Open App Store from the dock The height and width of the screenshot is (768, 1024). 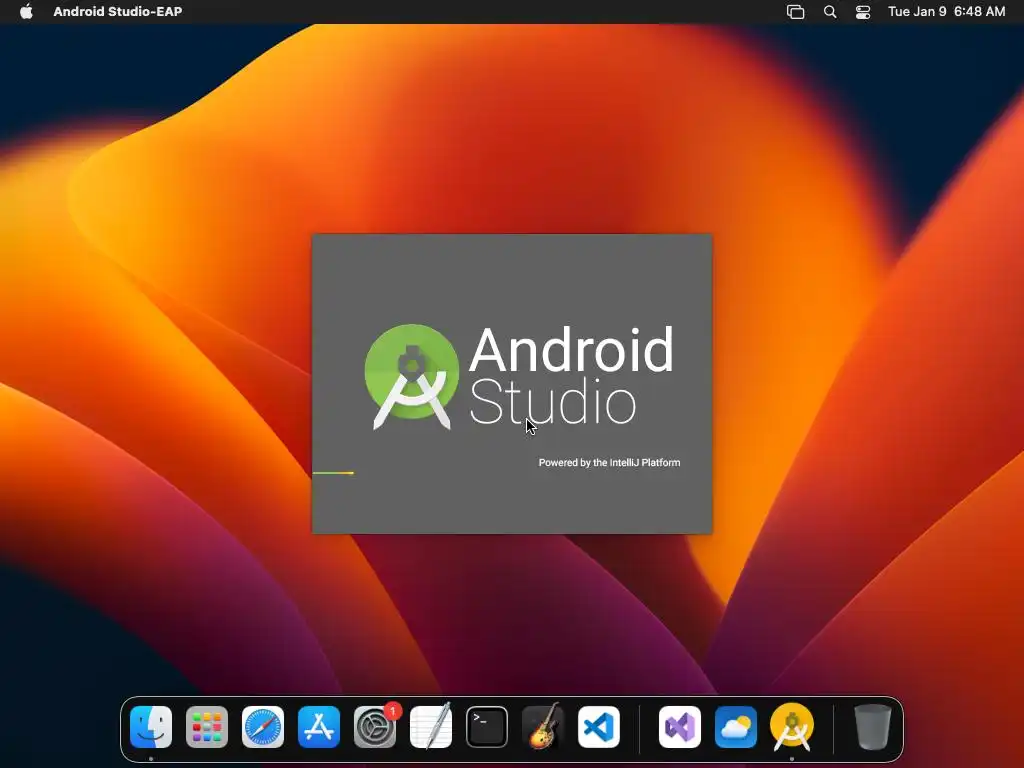pyautogui.click(x=319, y=727)
